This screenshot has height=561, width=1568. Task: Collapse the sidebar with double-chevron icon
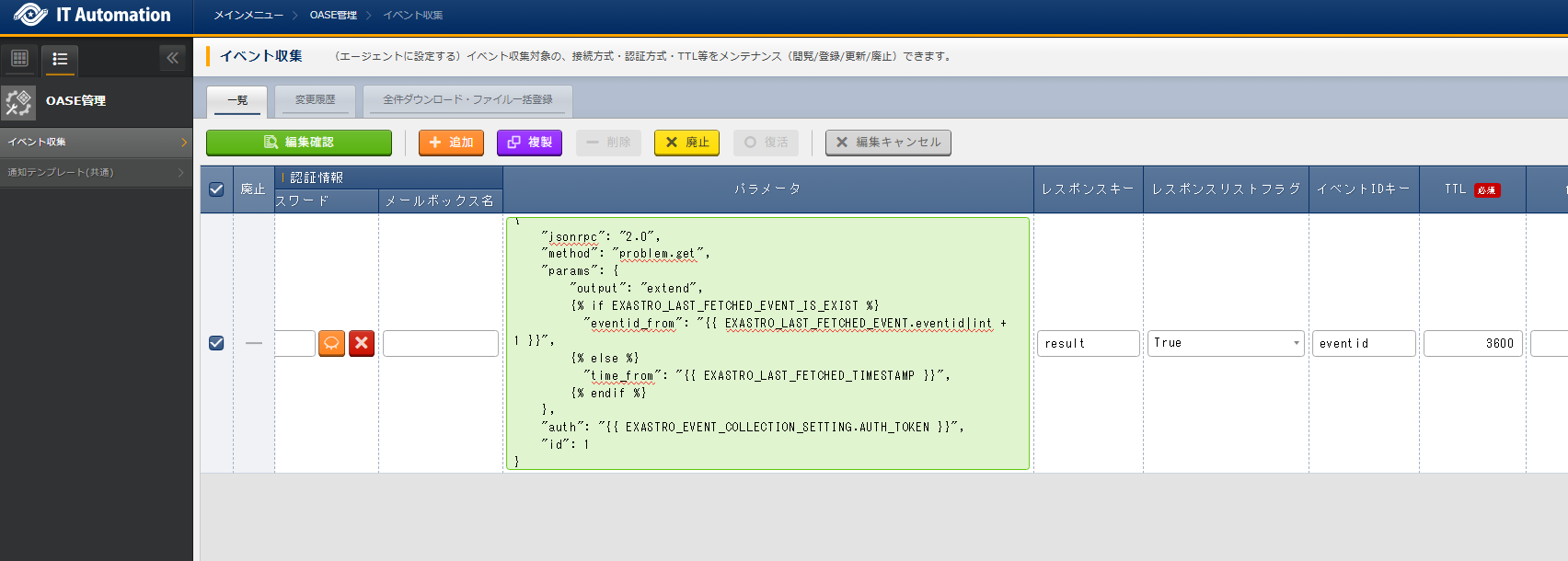pyautogui.click(x=172, y=58)
